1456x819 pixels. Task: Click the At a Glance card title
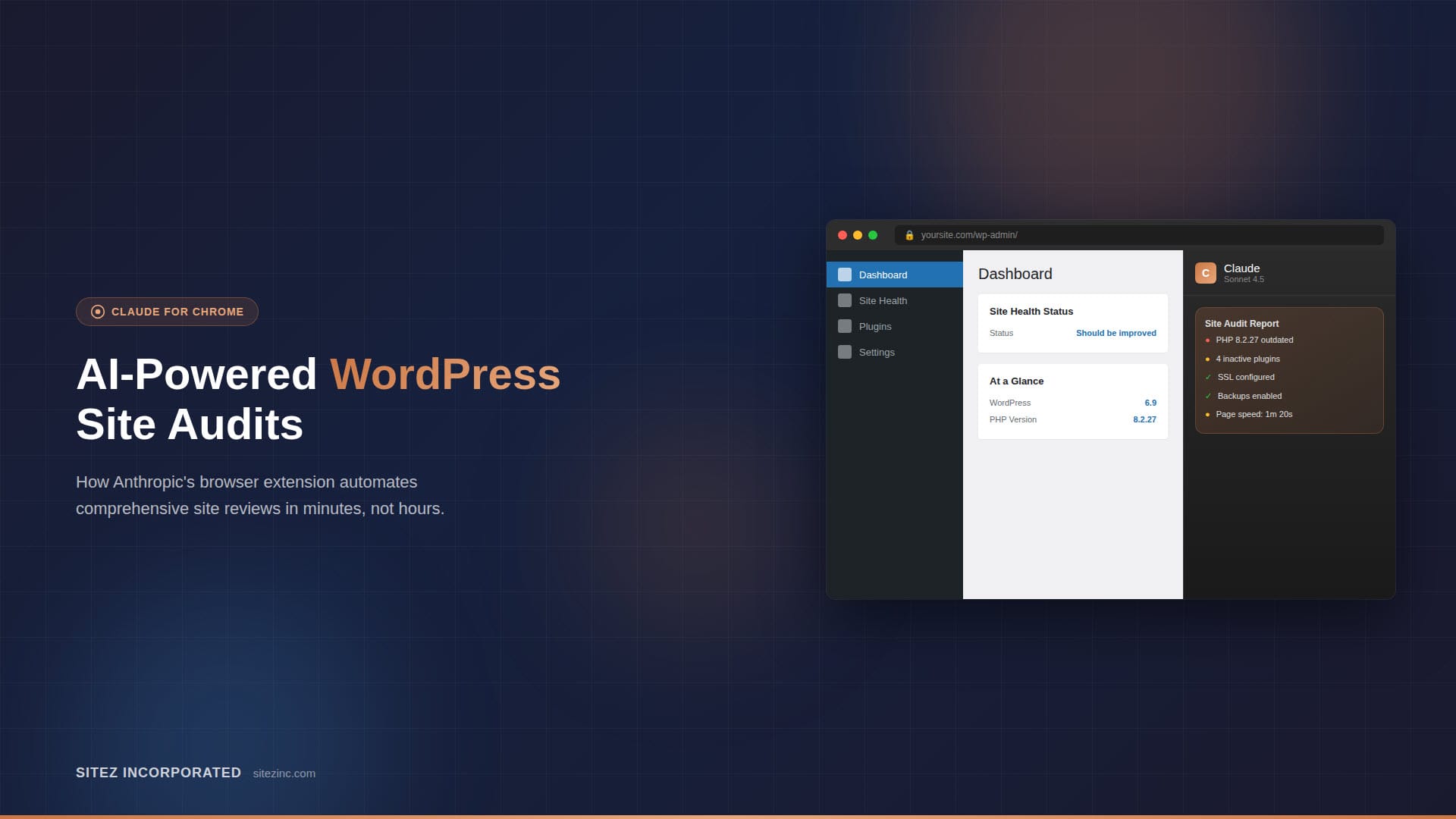click(1016, 381)
